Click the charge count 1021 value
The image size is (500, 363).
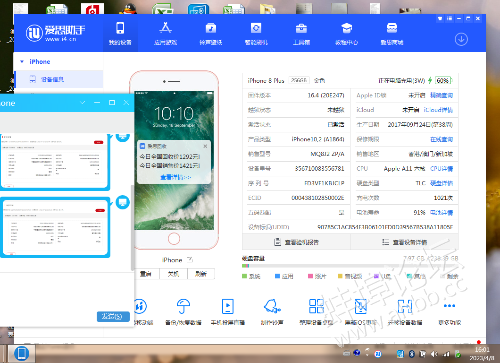tap(443, 198)
